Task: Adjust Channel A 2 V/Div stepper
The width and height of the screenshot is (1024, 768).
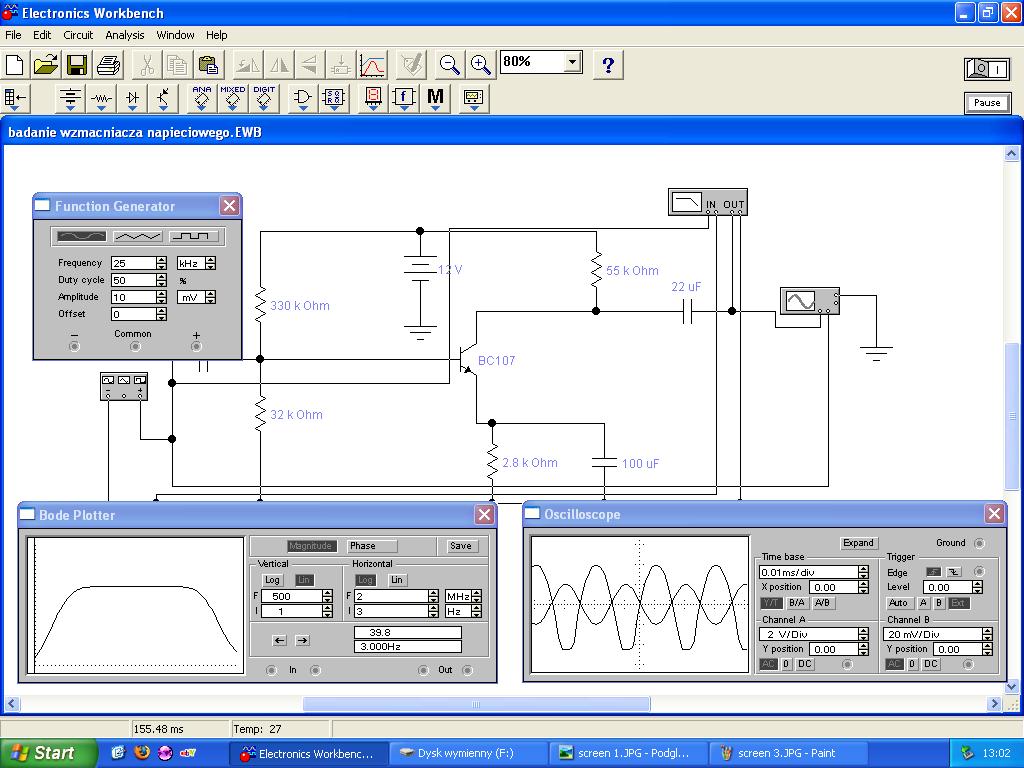Action: (x=863, y=634)
